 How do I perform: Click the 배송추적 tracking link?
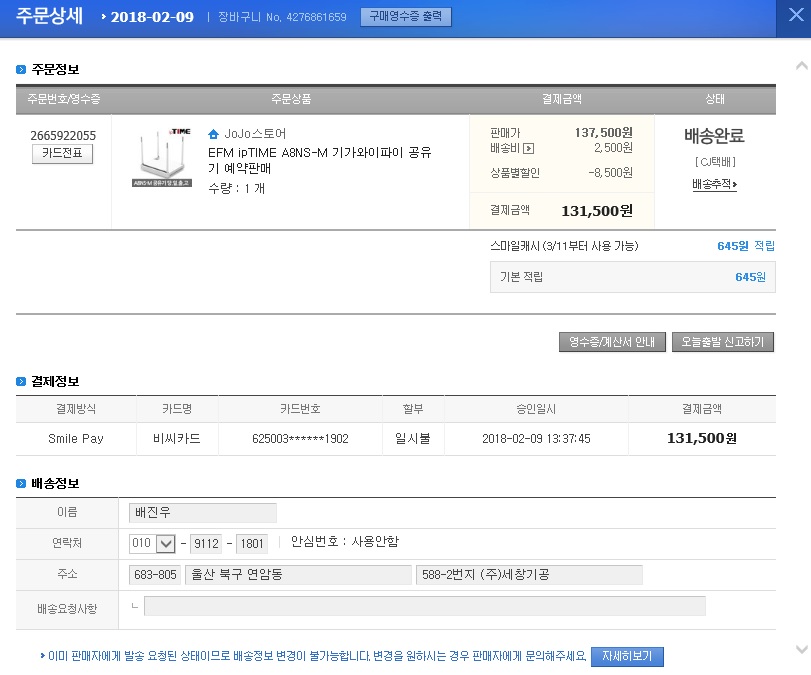pyautogui.click(x=714, y=184)
